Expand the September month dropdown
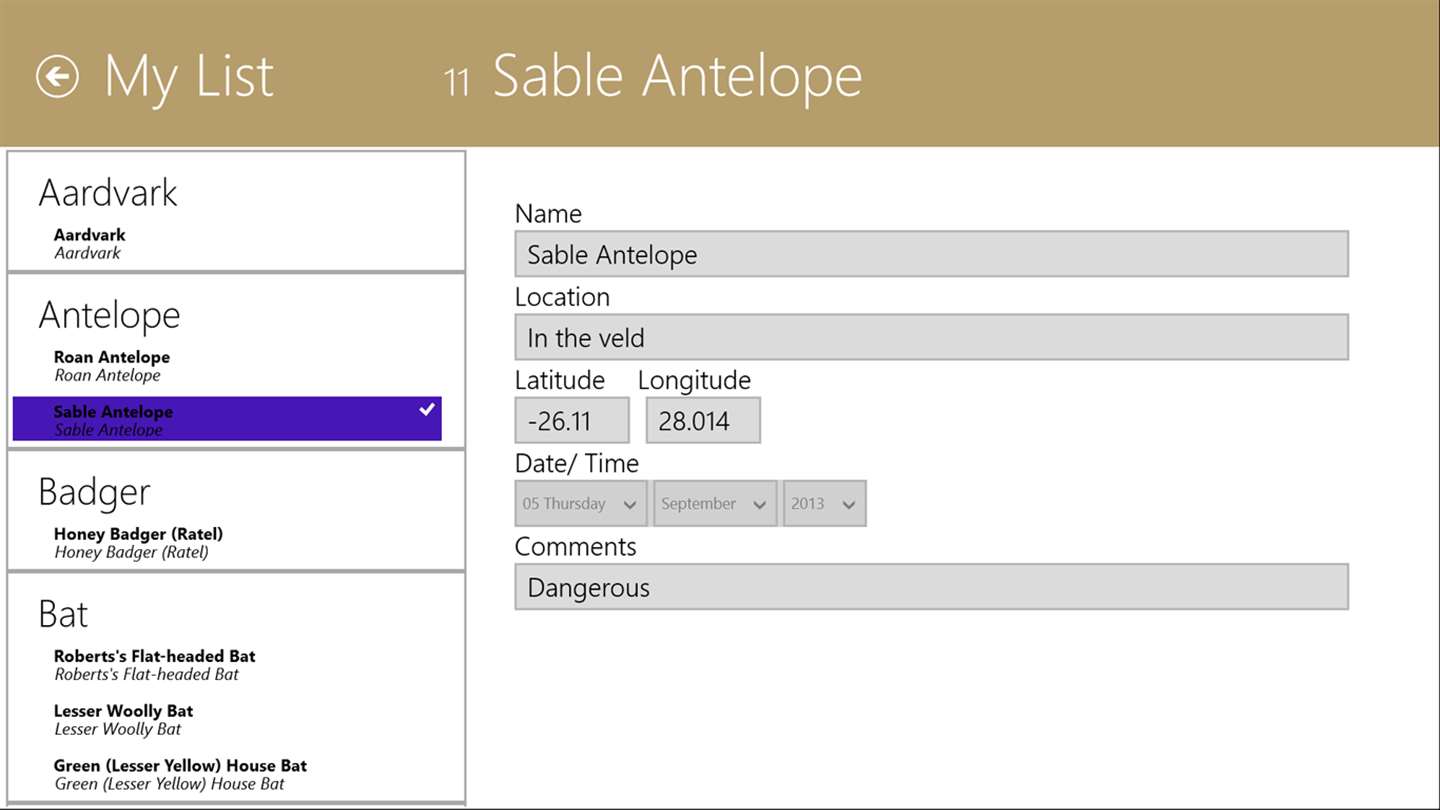This screenshot has width=1440, height=810. point(714,504)
